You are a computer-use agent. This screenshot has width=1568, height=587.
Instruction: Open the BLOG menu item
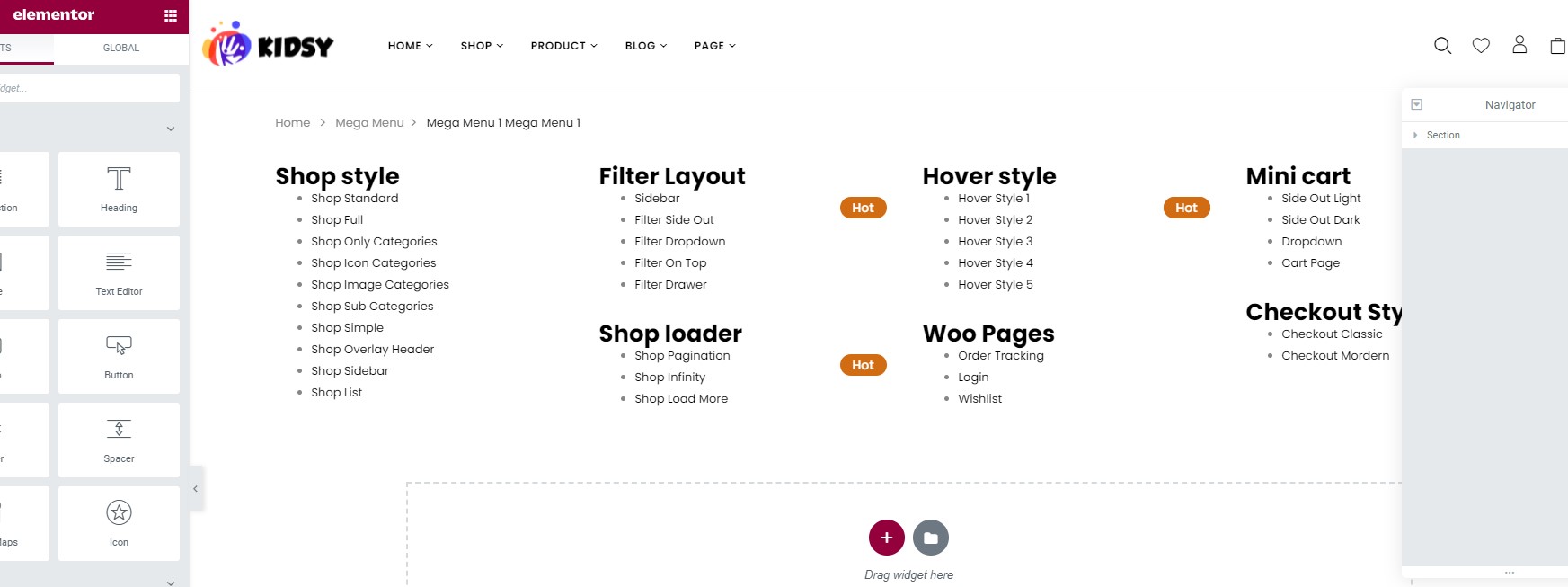(x=646, y=46)
